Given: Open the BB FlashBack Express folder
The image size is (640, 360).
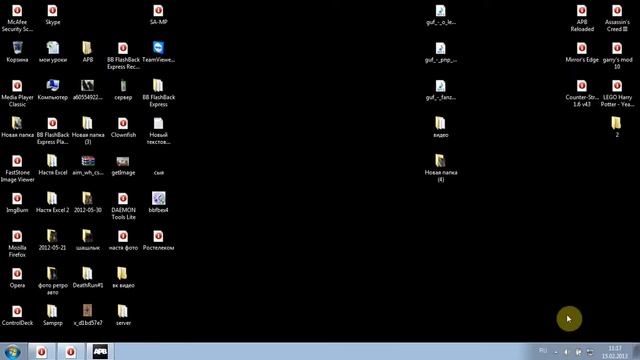Looking at the screenshot, I should (158, 93).
